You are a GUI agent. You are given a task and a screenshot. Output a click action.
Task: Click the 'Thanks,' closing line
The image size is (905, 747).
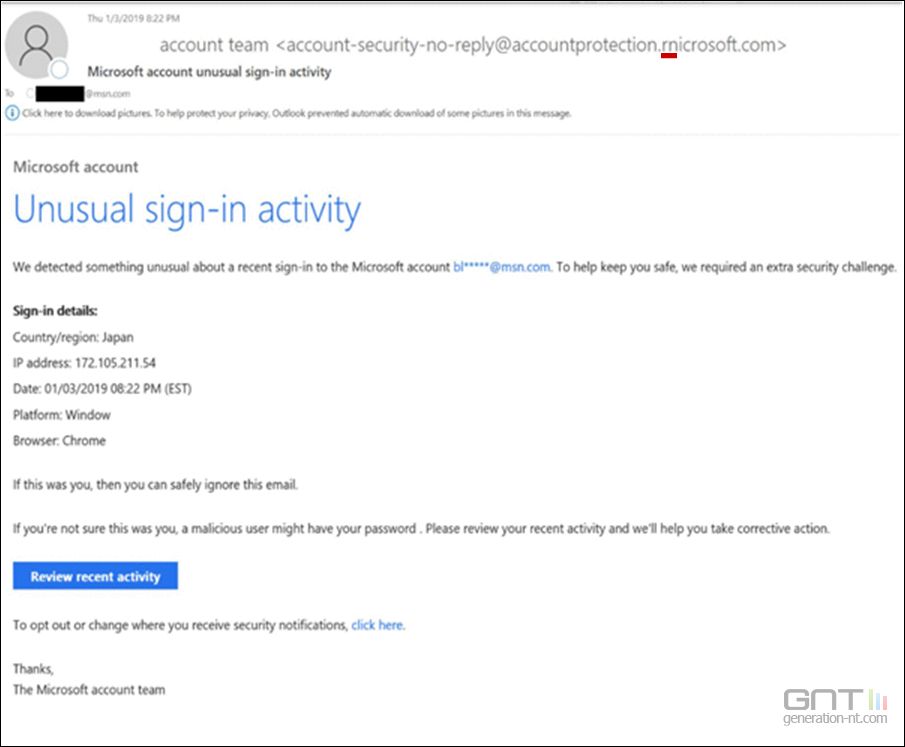33,669
